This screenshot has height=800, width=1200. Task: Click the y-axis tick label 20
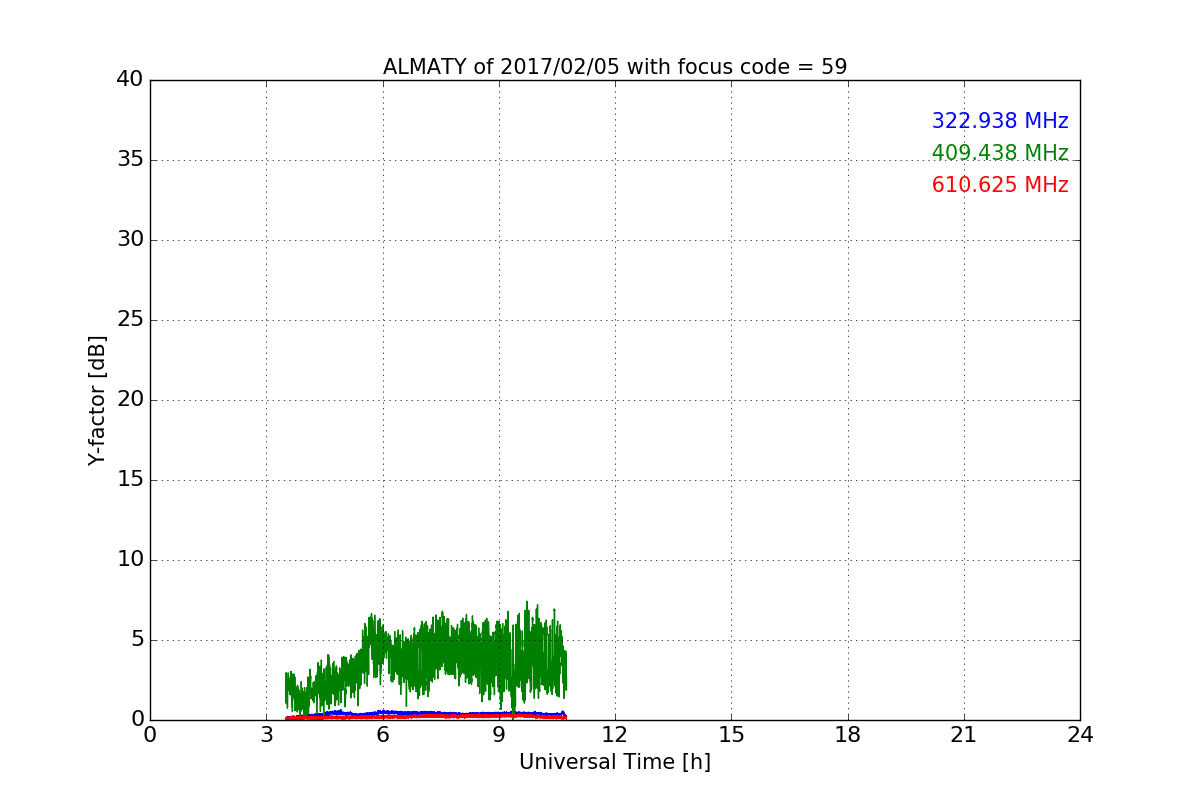click(x=130, y=400)
